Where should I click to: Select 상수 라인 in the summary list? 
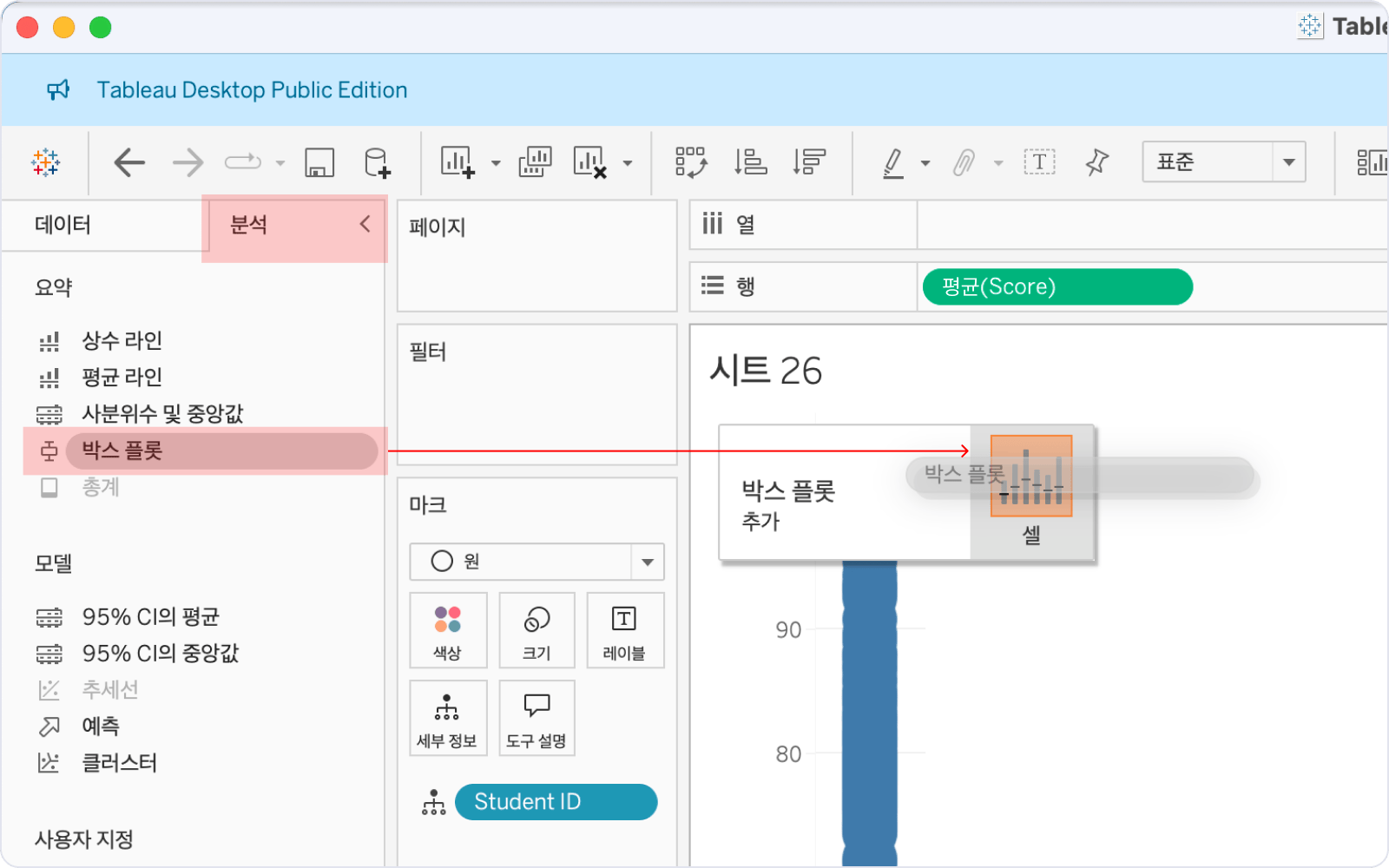(x=122, y=341)
